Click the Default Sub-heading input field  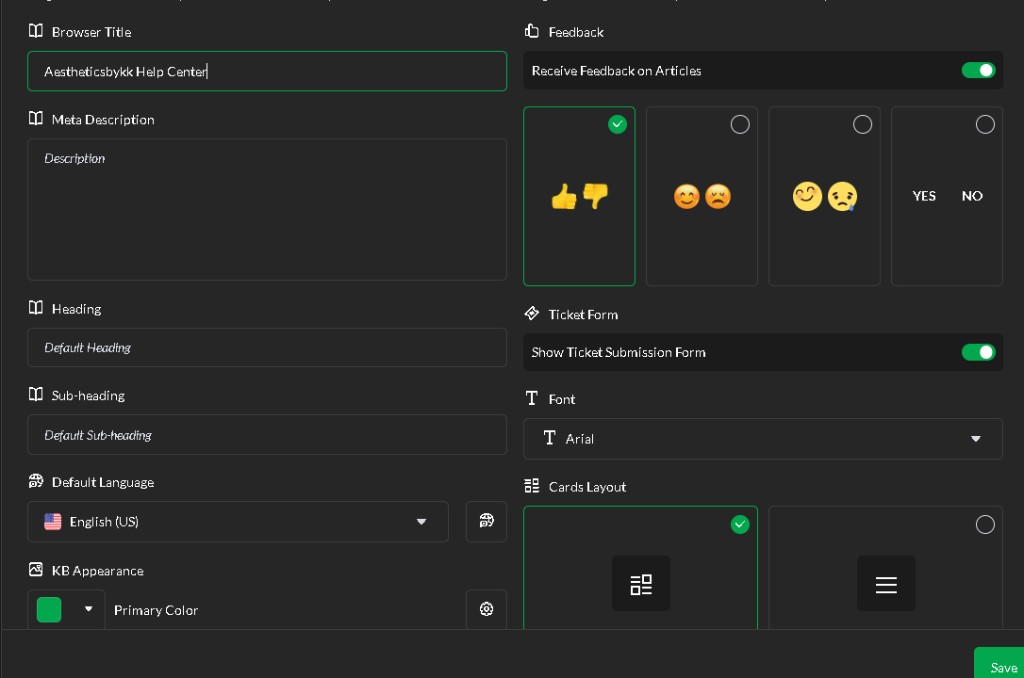point(267,434)
